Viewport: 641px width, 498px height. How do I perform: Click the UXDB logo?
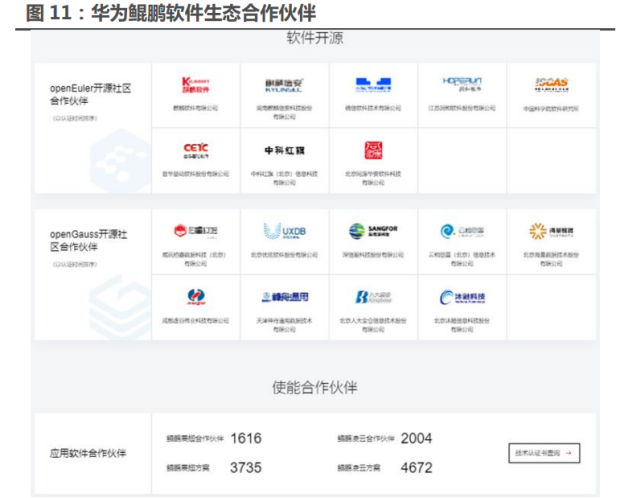pyautogui.click(x=284, y=231)
